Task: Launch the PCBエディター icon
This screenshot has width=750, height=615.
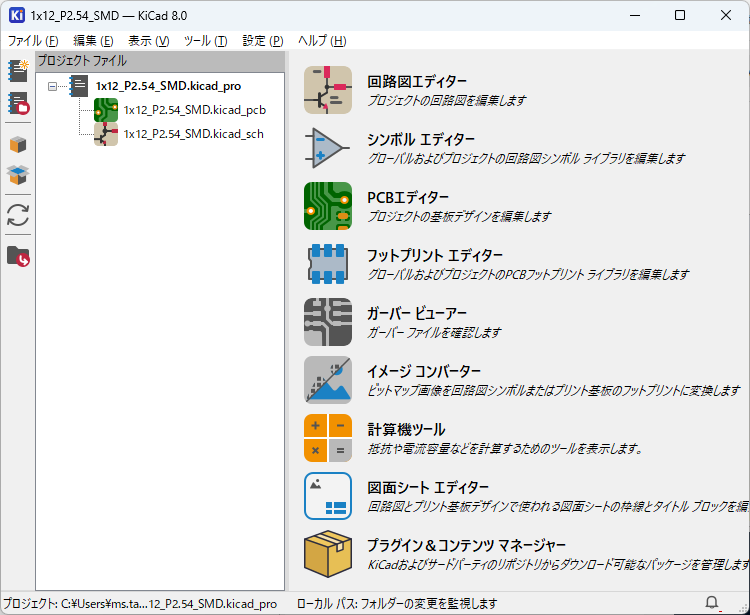Action: 327,206
